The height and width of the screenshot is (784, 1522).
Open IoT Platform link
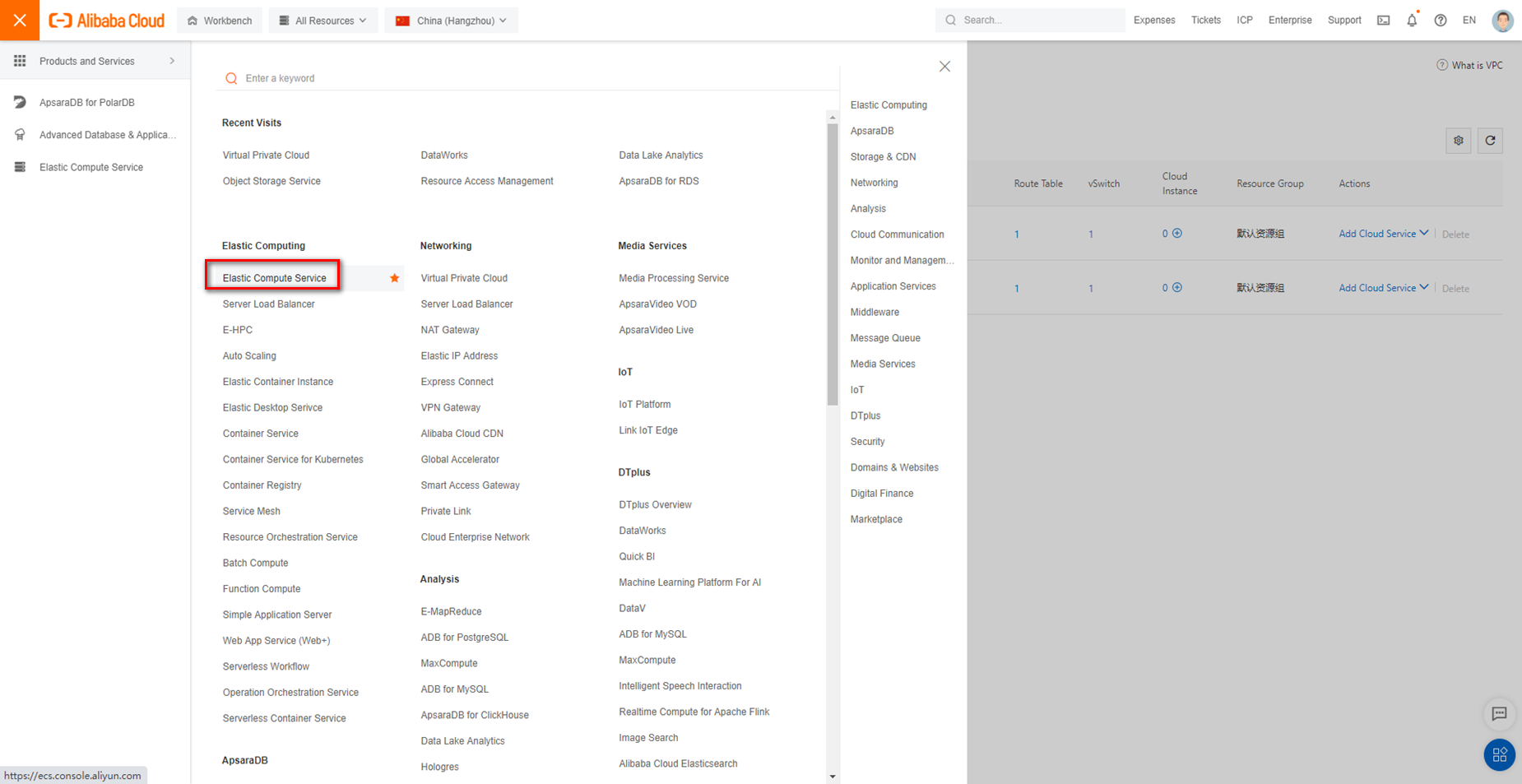[x=645, y=405]
